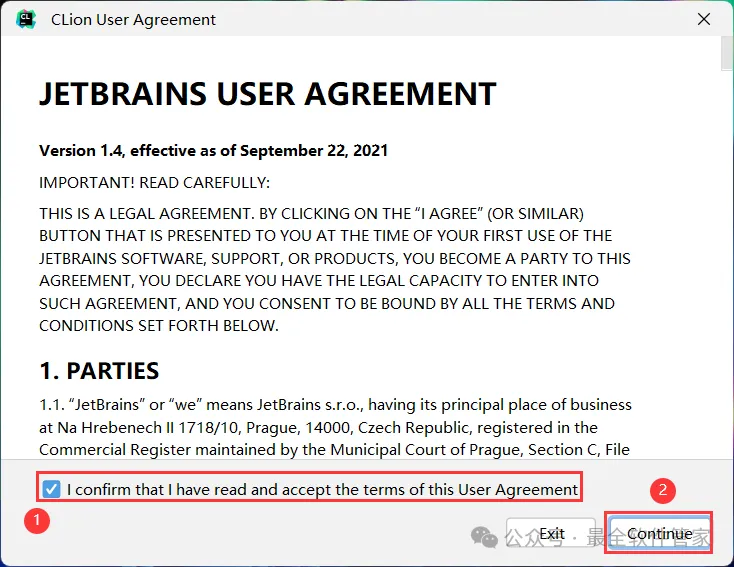Close the CLion User Agreement dialog
Image resolution: width=734 pixels, height=567 pixels.
(x=704, y=19)
